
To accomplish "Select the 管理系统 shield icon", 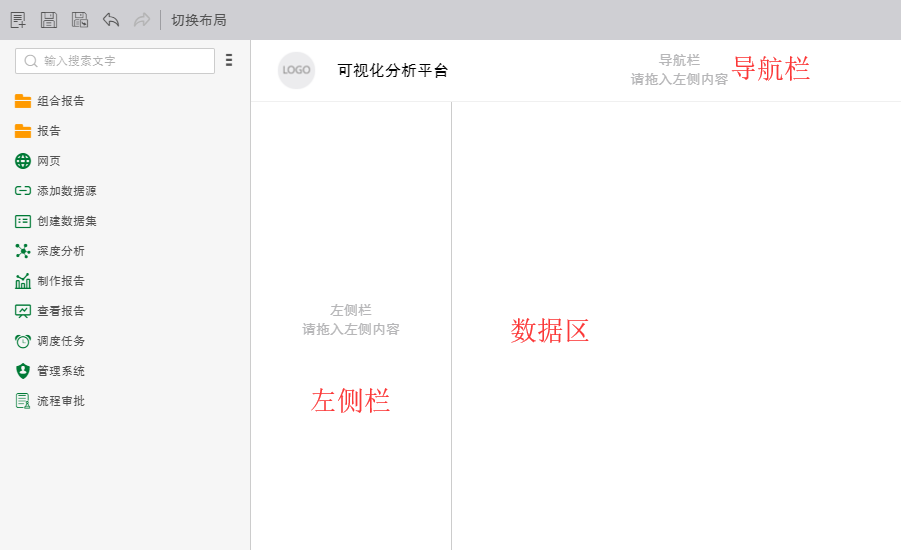I will [x=23, y=371].
